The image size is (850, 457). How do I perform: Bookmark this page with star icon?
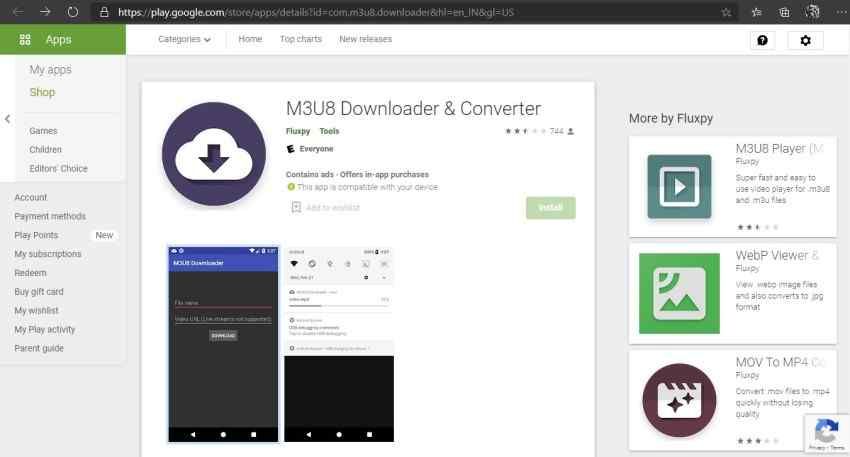[726, 12]
